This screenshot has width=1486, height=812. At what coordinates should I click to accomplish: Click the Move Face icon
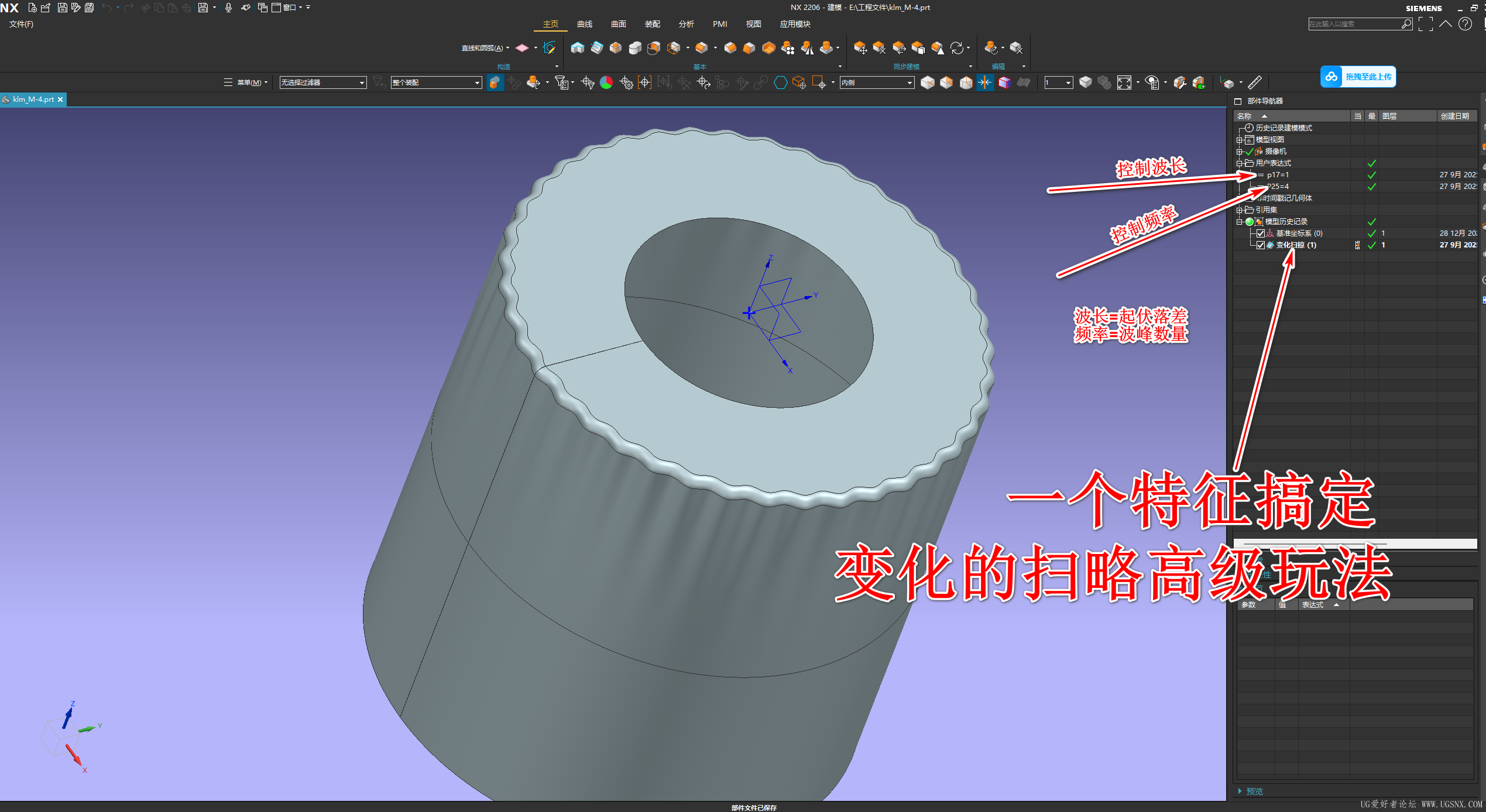(x=860, y=48)
